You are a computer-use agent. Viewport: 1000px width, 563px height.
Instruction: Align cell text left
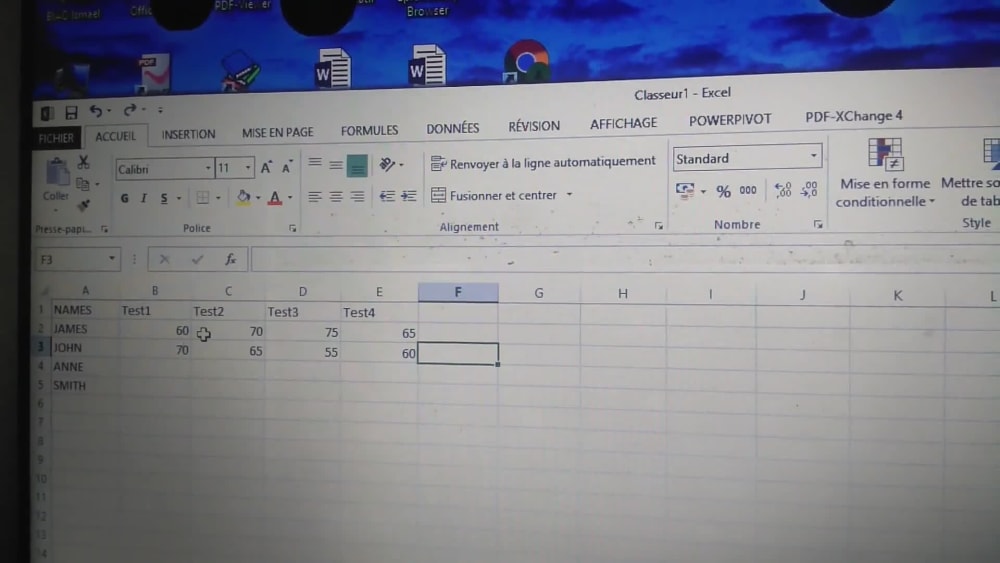[315, 196]
